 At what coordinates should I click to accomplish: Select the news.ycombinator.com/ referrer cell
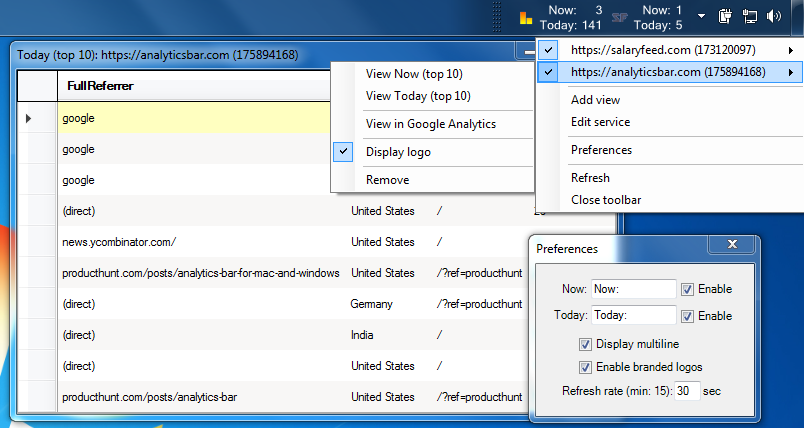click(202, 242)
